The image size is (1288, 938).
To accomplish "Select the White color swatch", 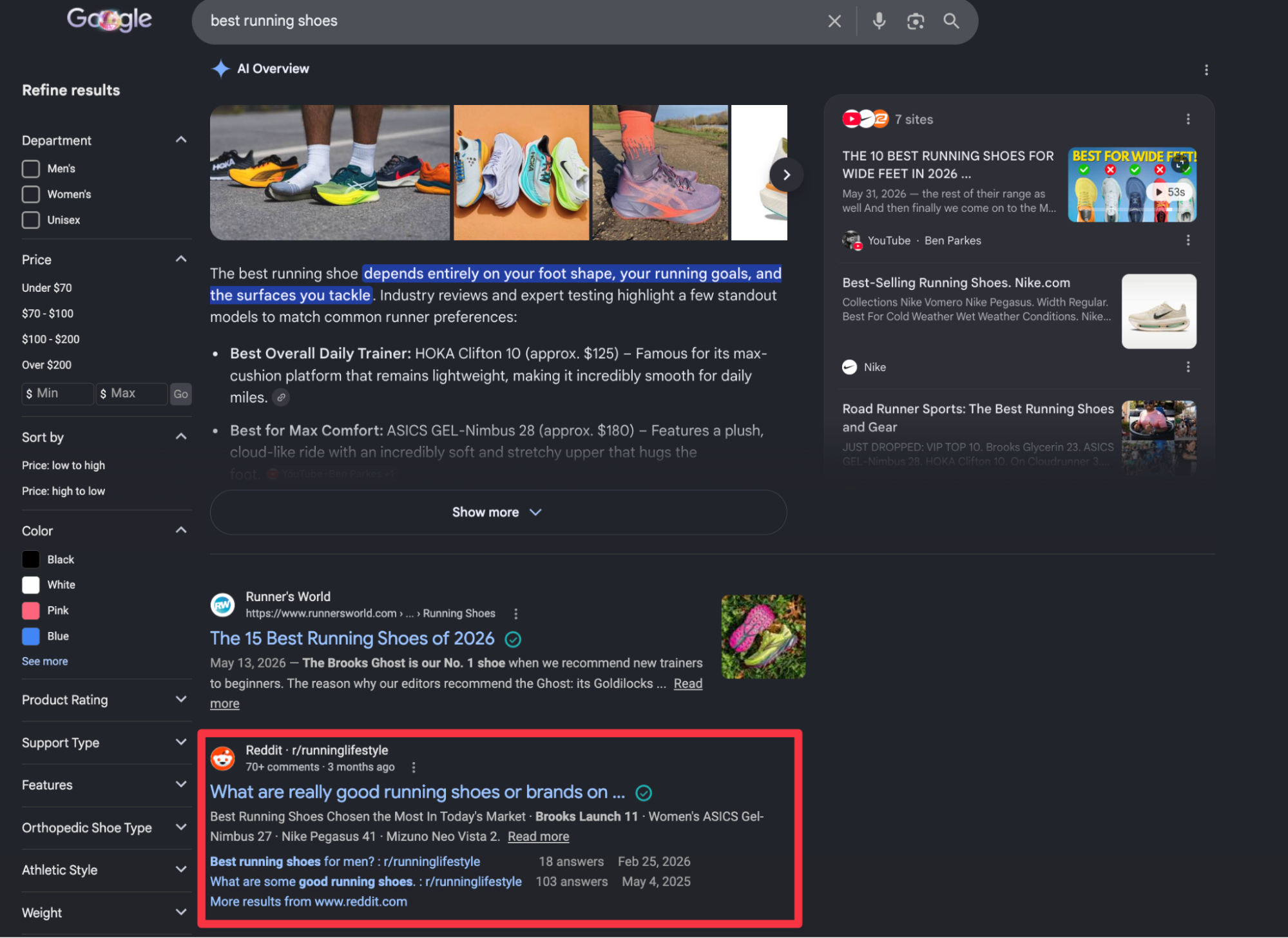I will point(31,586).
